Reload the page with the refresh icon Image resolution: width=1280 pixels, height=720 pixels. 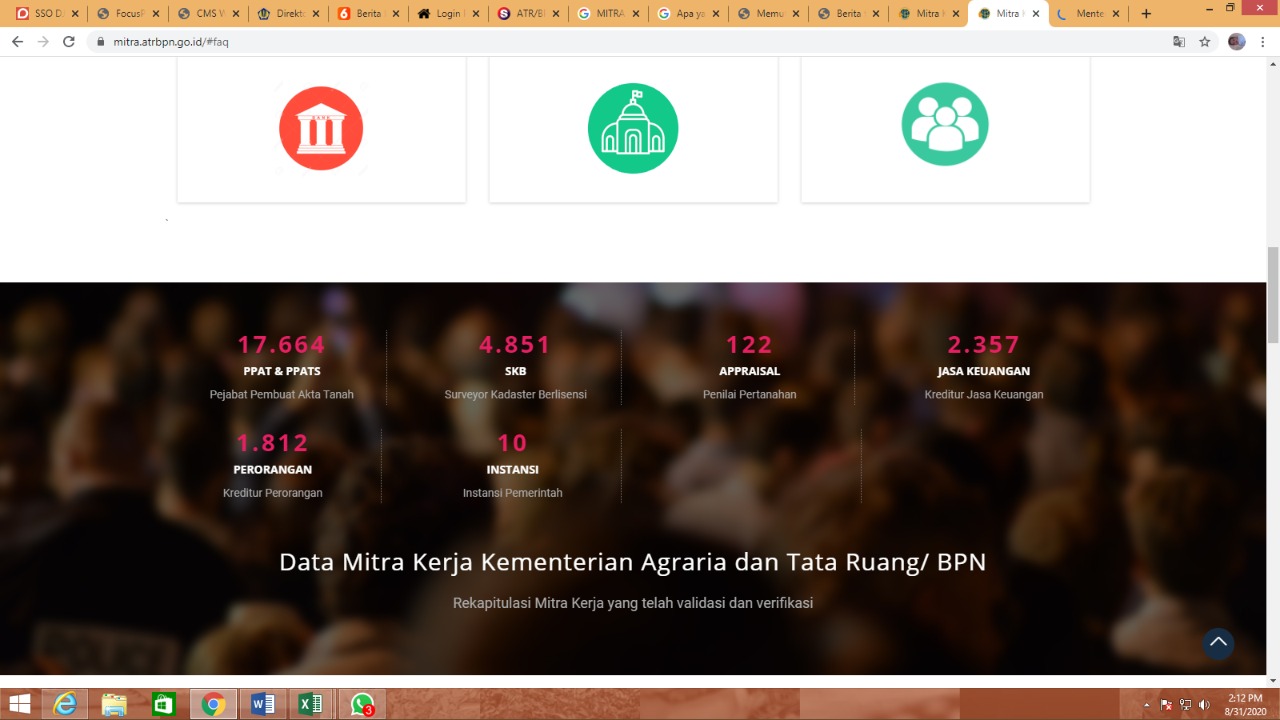[69, 42]
